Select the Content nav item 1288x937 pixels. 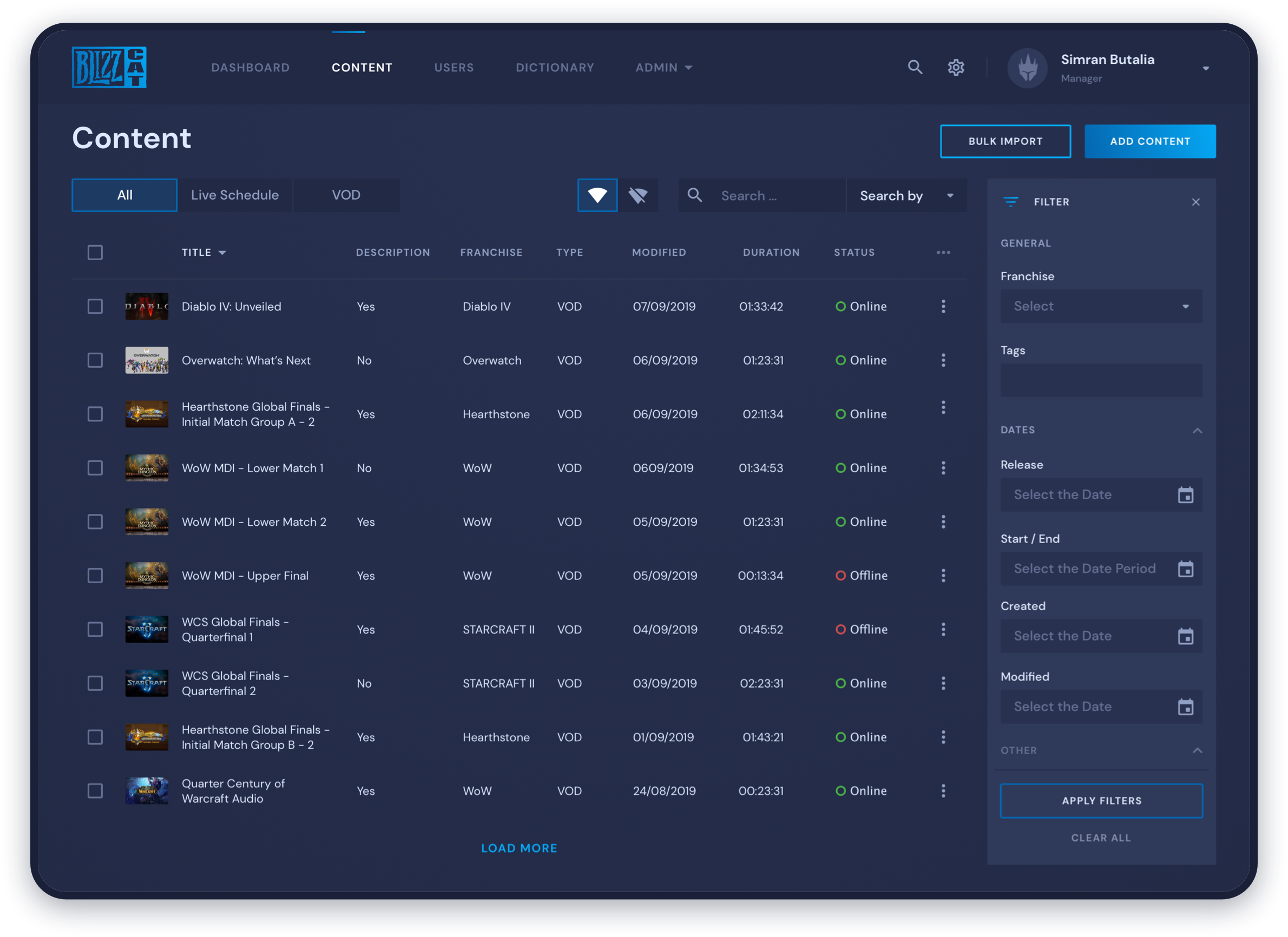click(x=362, y=68)
